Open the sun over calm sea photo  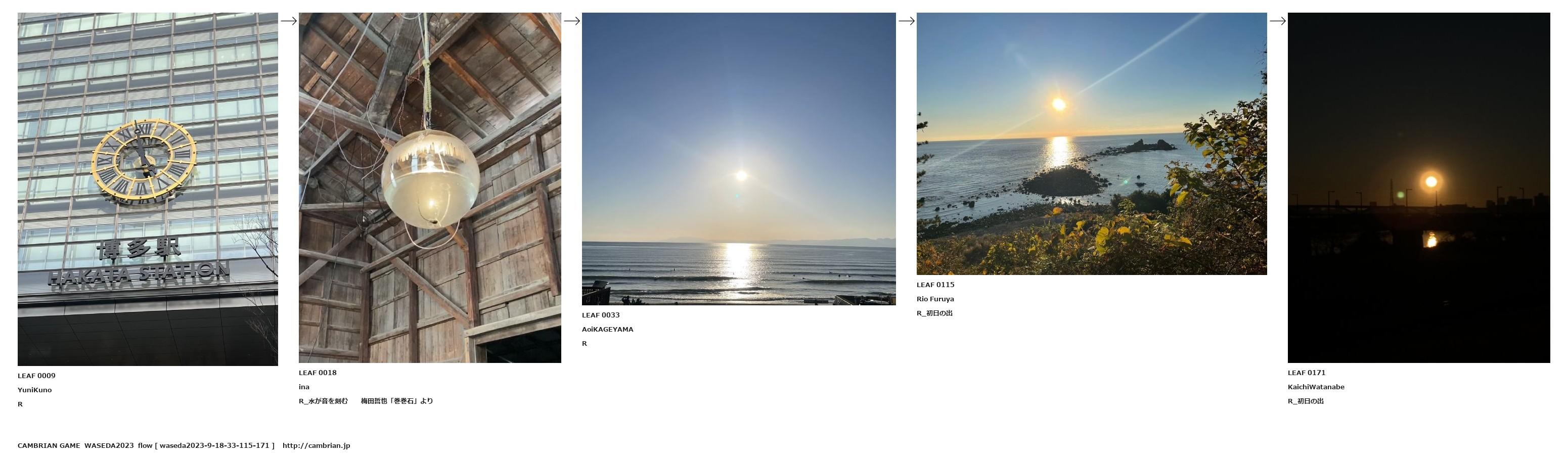pos(739,159)
